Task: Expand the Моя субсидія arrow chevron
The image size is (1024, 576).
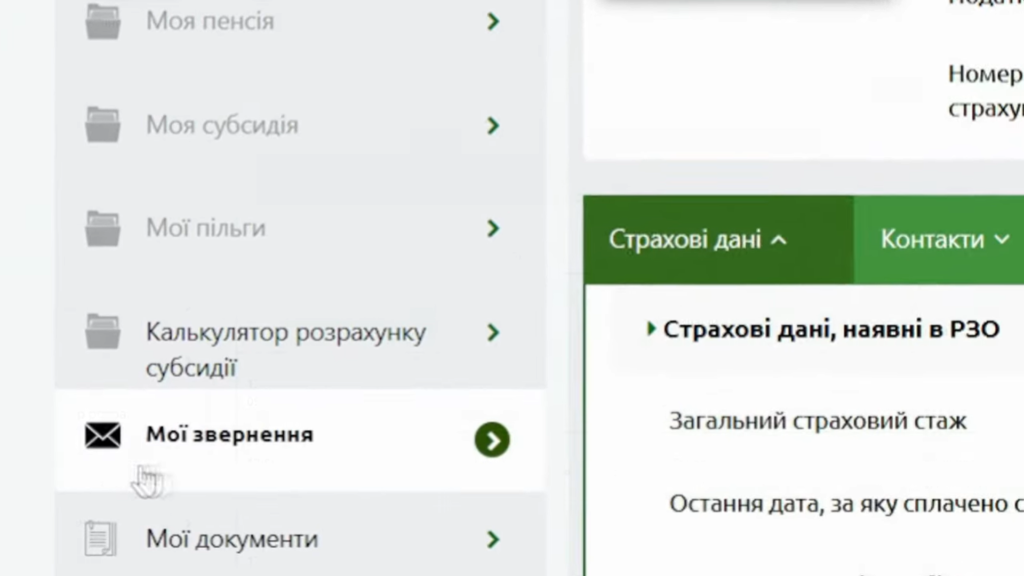Action: coord(492,125)
